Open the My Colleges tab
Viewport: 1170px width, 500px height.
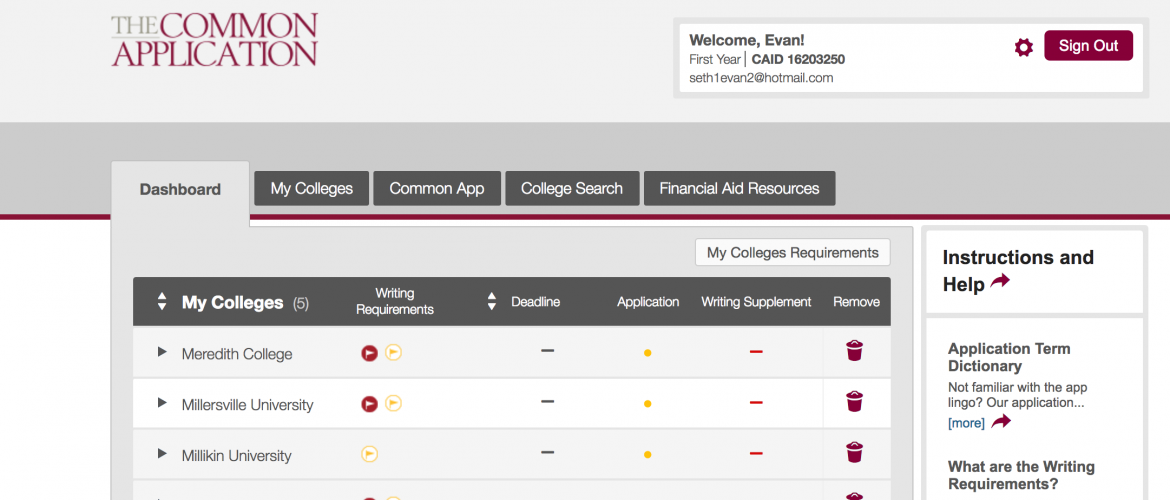pos(311,188)
